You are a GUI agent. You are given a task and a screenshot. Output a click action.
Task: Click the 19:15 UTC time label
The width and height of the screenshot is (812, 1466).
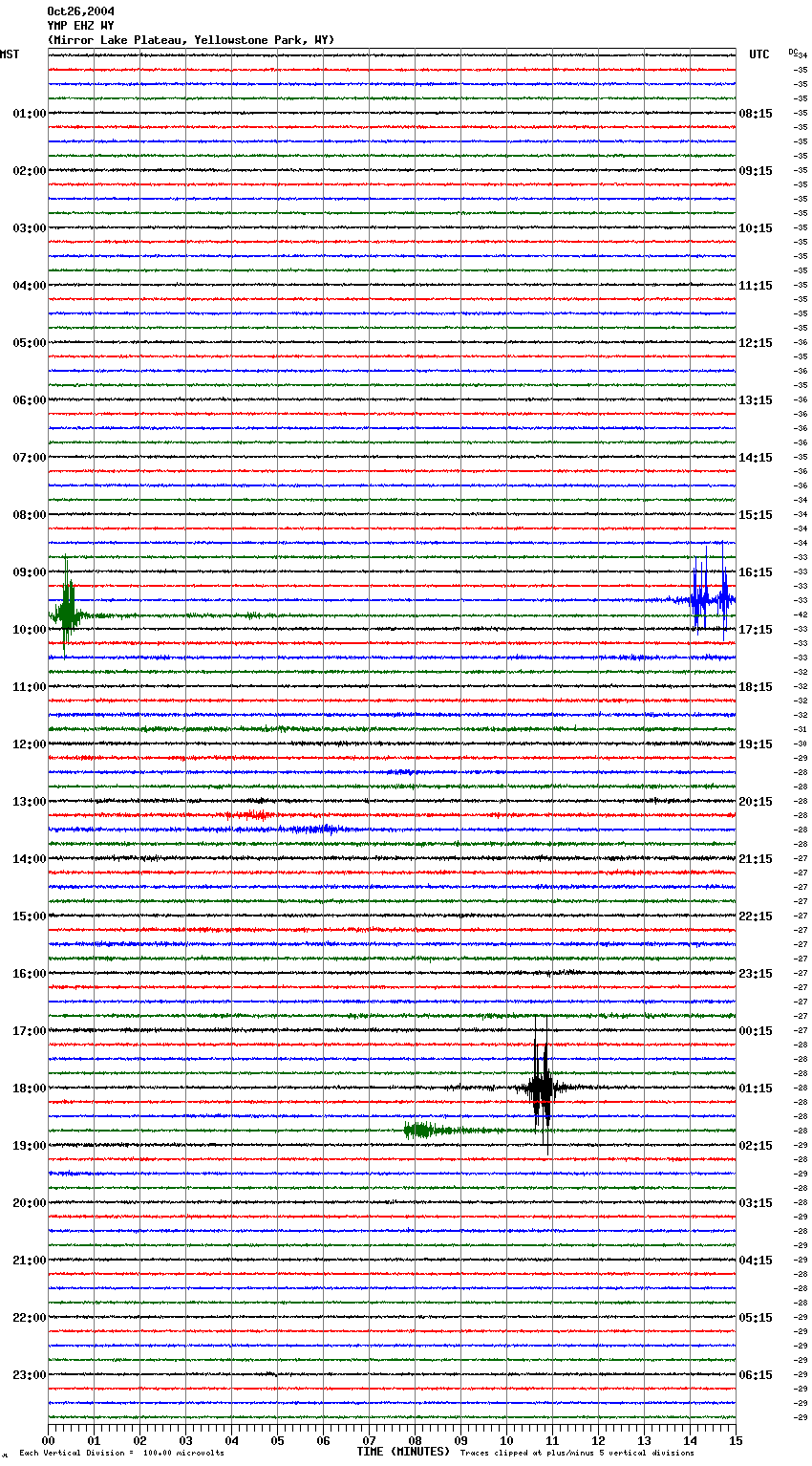click(756, 744)
